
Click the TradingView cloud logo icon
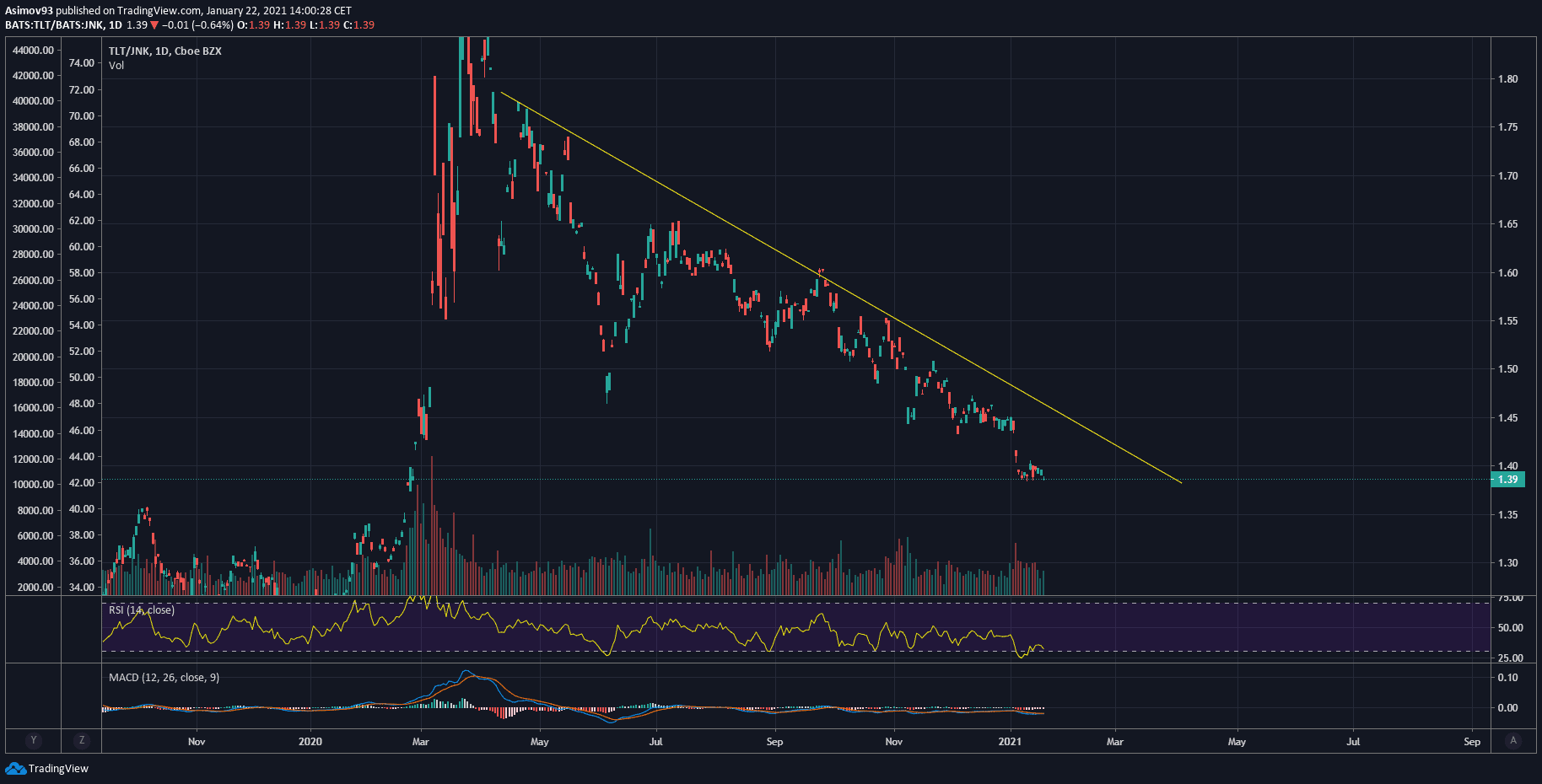(15, 768)
